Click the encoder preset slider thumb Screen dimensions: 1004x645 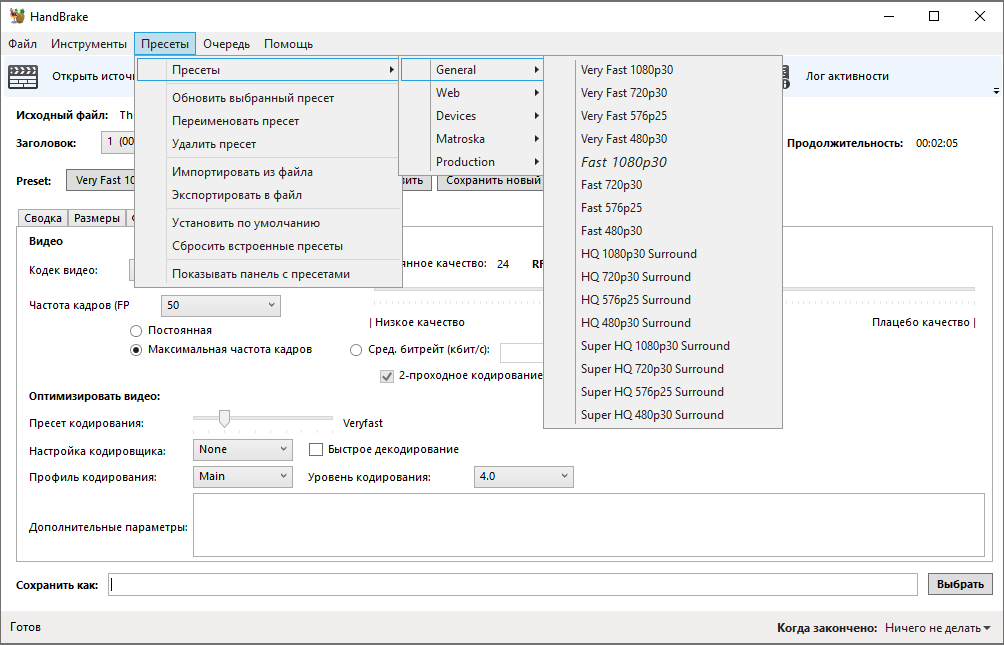224,419
